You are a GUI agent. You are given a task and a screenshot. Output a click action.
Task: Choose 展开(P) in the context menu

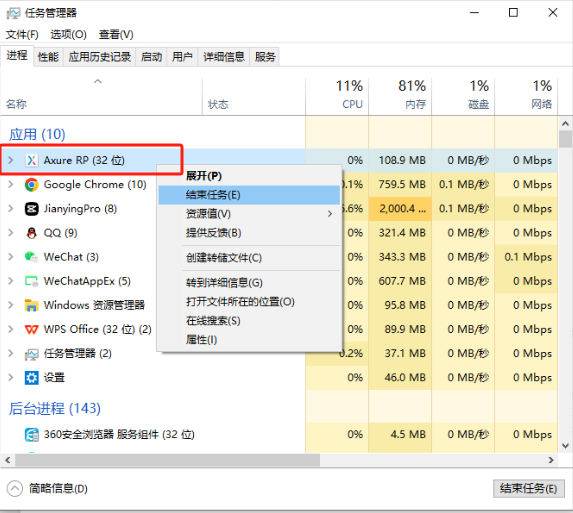coord(250,176)
